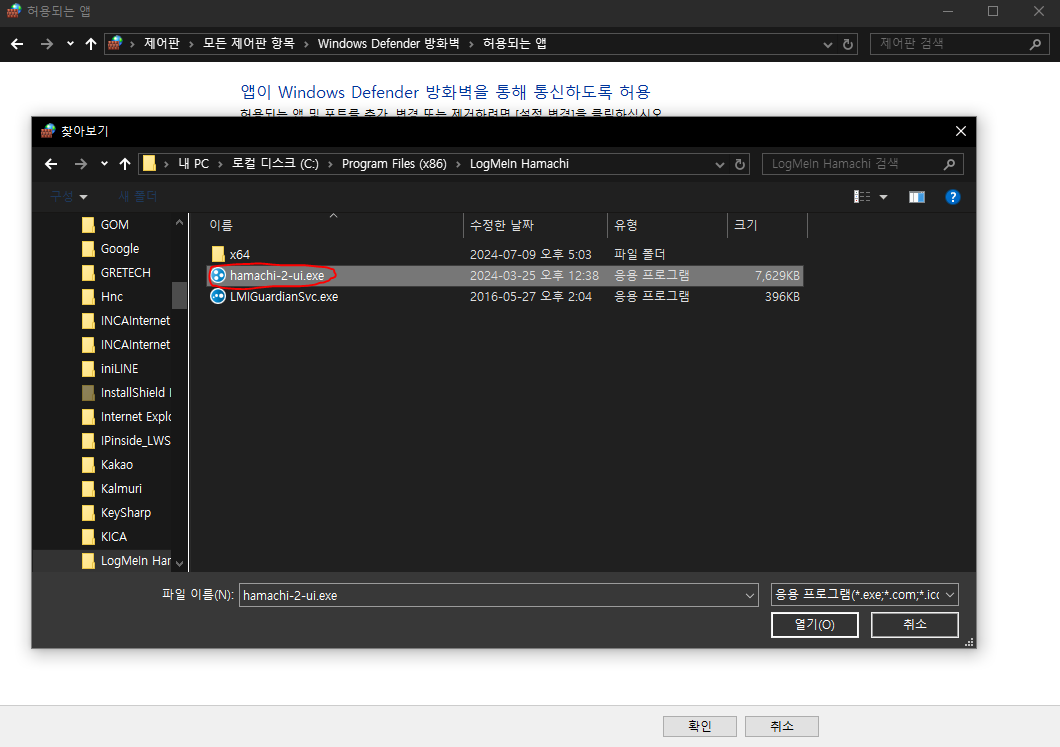Go up one folder level in the dialog
The width and height of the screenshot is (1060, 747).
pyautogui.click(x=125, y=164)
